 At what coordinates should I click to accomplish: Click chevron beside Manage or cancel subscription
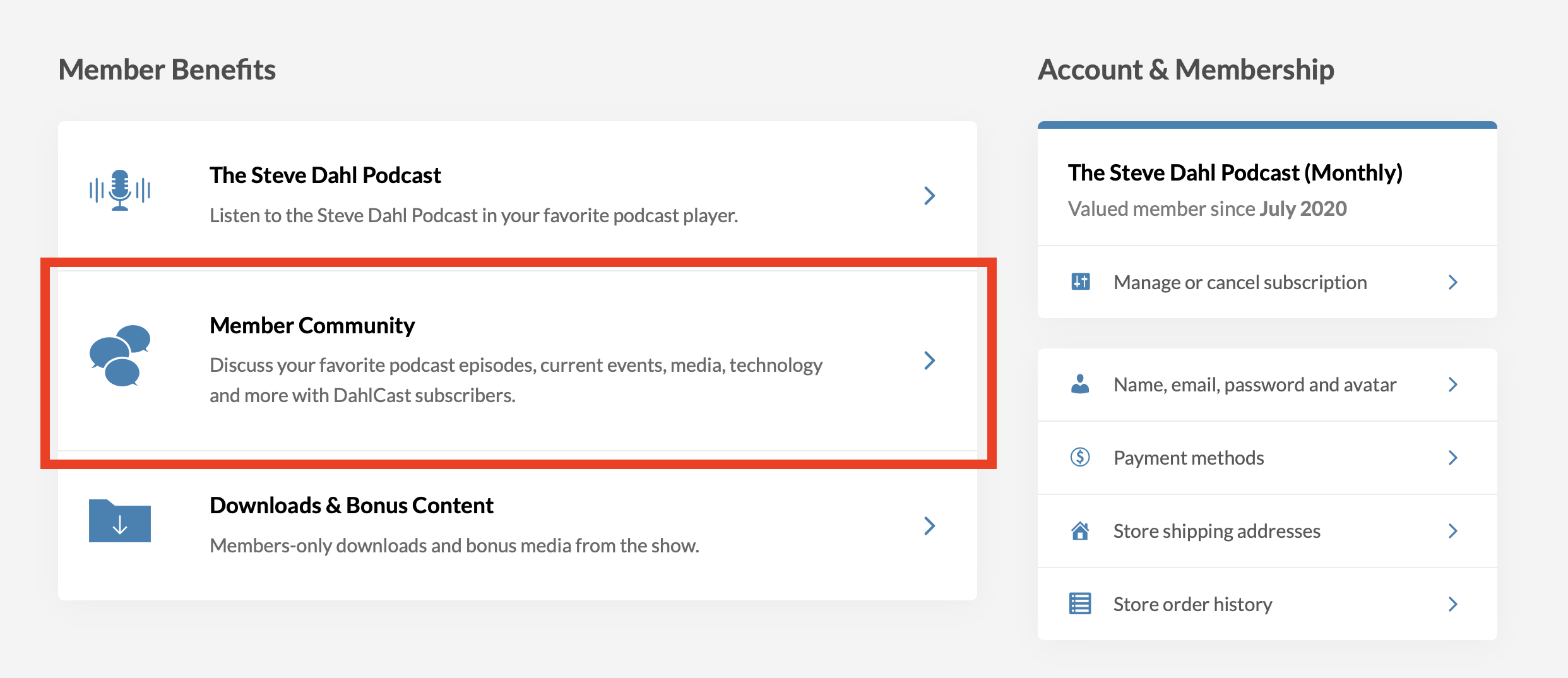click(x=1452, y=282)
